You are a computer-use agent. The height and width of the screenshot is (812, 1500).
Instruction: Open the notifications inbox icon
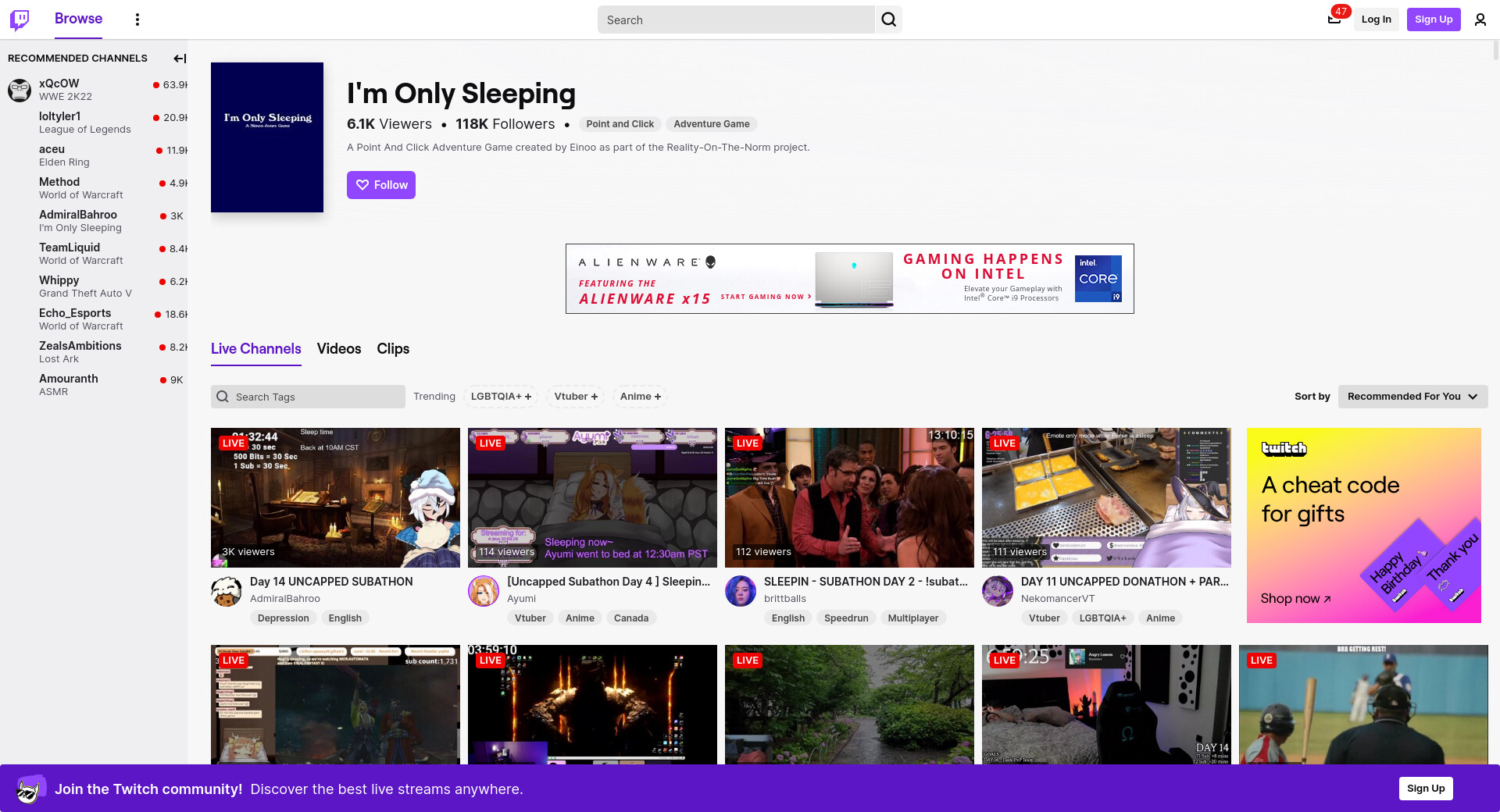point(1334,20)
